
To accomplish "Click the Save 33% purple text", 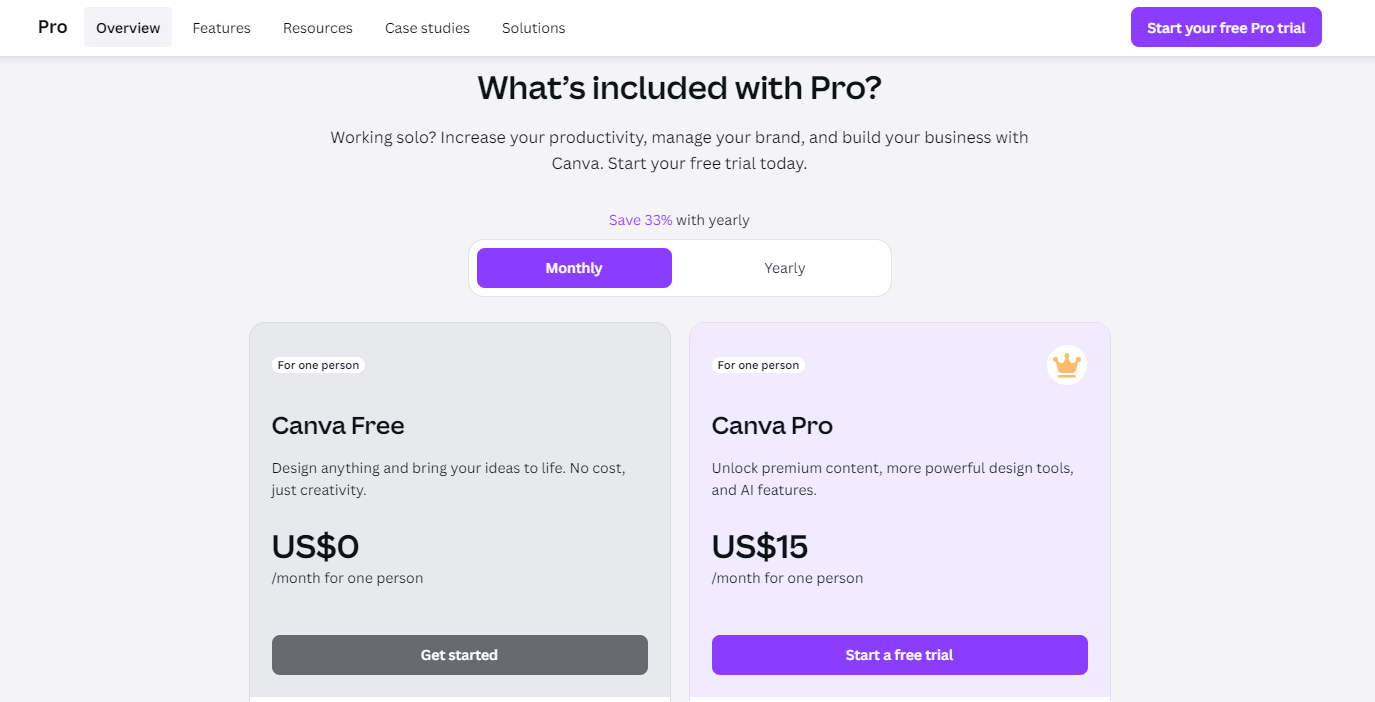I will coord(640,220).
